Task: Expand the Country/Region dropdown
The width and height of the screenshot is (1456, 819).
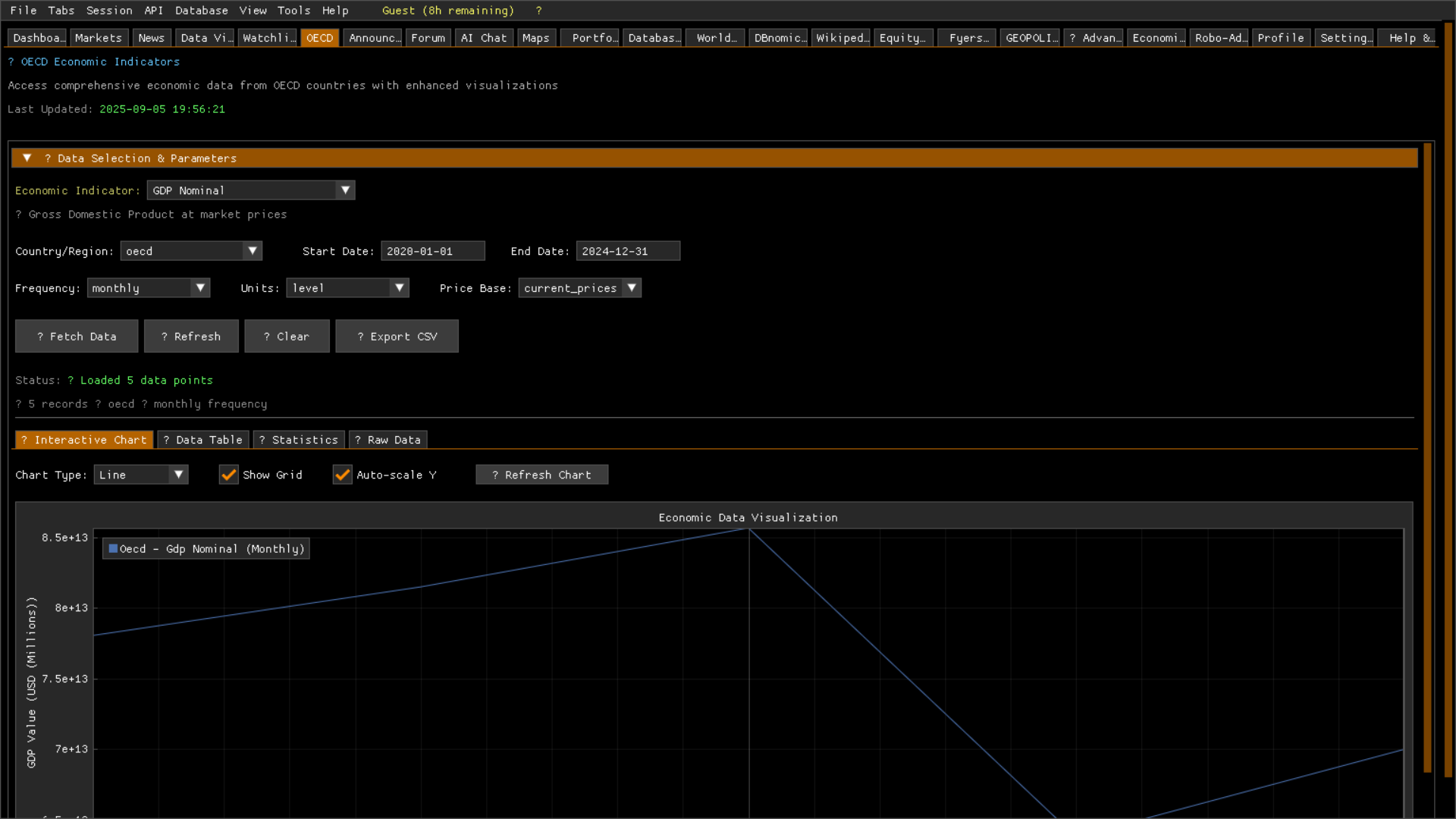Action: point(253,251)
